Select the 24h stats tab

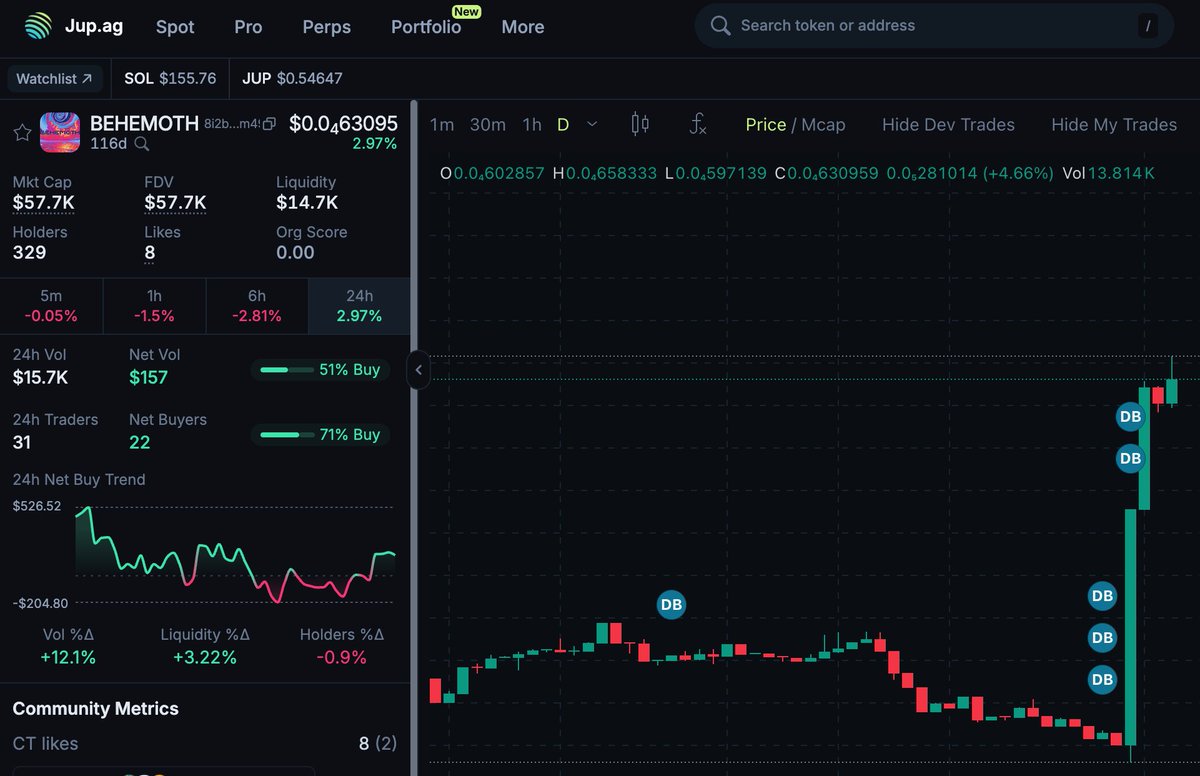[x=359, y=306]
